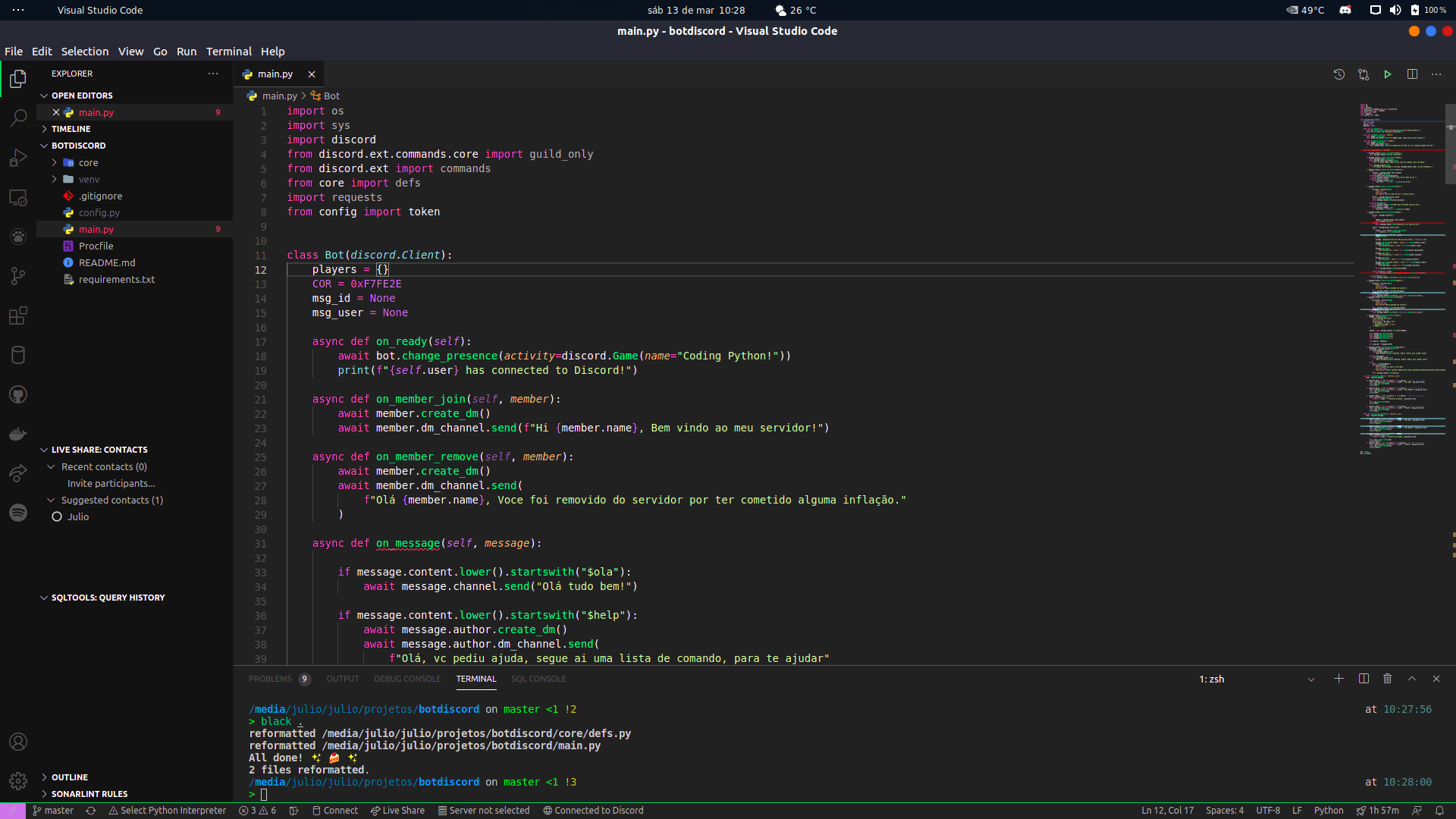Click master branch in status bar

coord(53,811)
